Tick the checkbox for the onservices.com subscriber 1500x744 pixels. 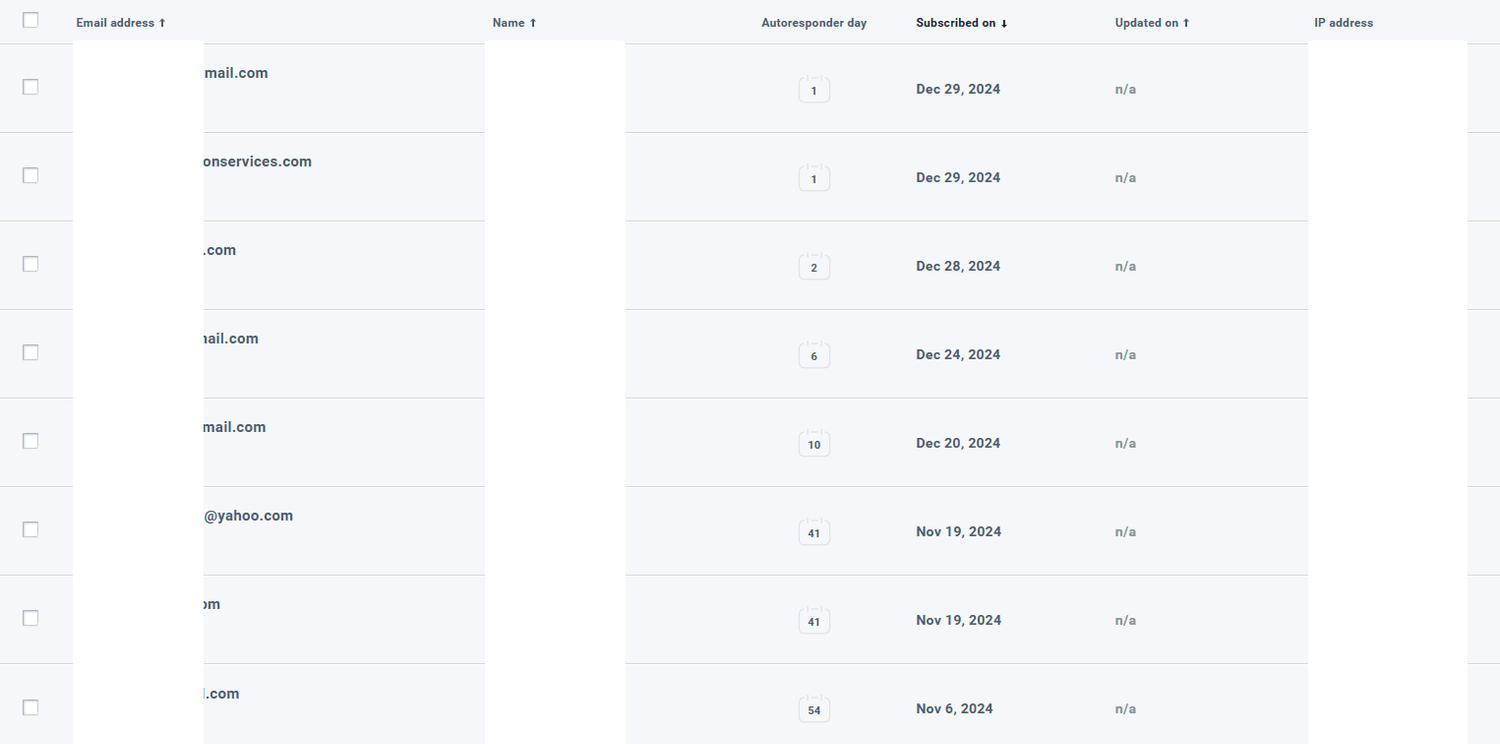click(30, 175)
